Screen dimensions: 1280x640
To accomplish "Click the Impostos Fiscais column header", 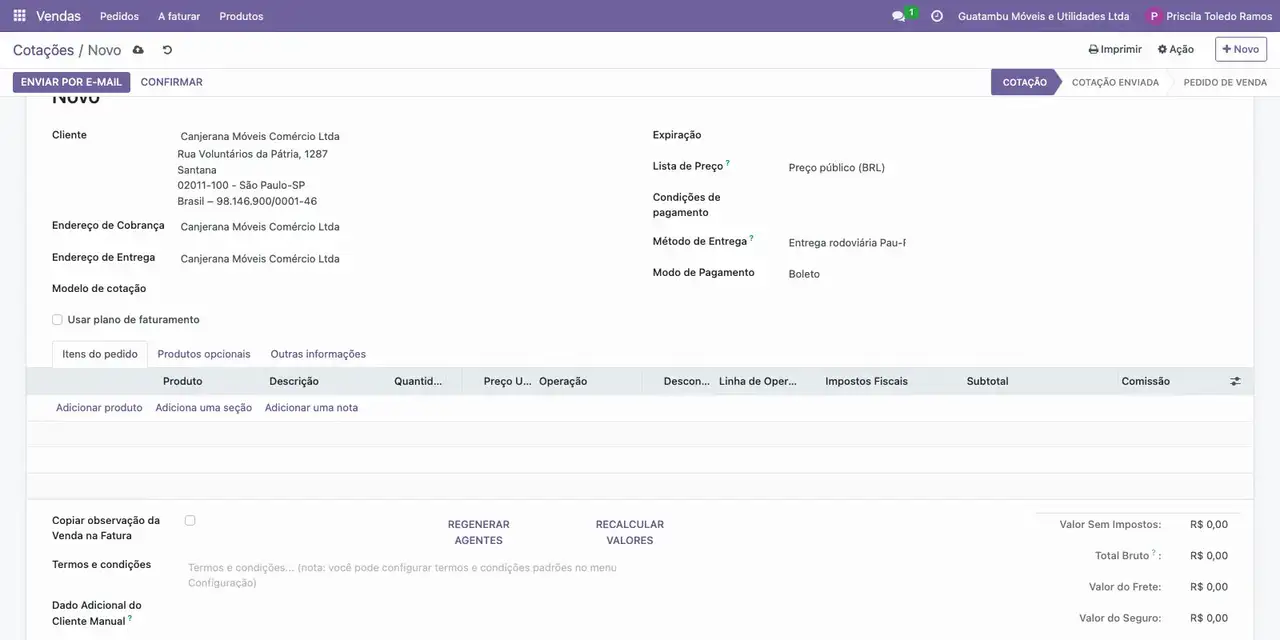I will [867, 381].
